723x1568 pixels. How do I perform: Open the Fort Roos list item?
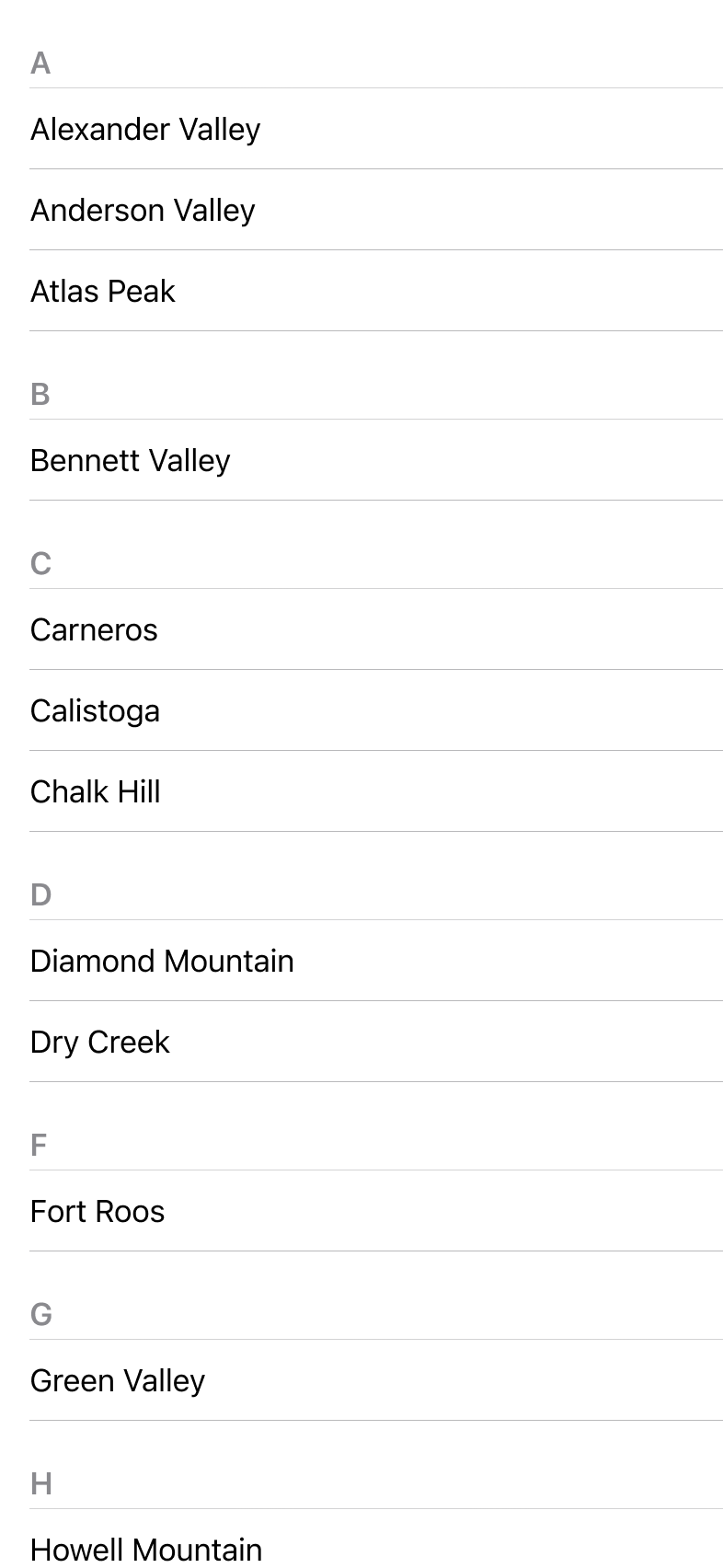(98, 1212)
